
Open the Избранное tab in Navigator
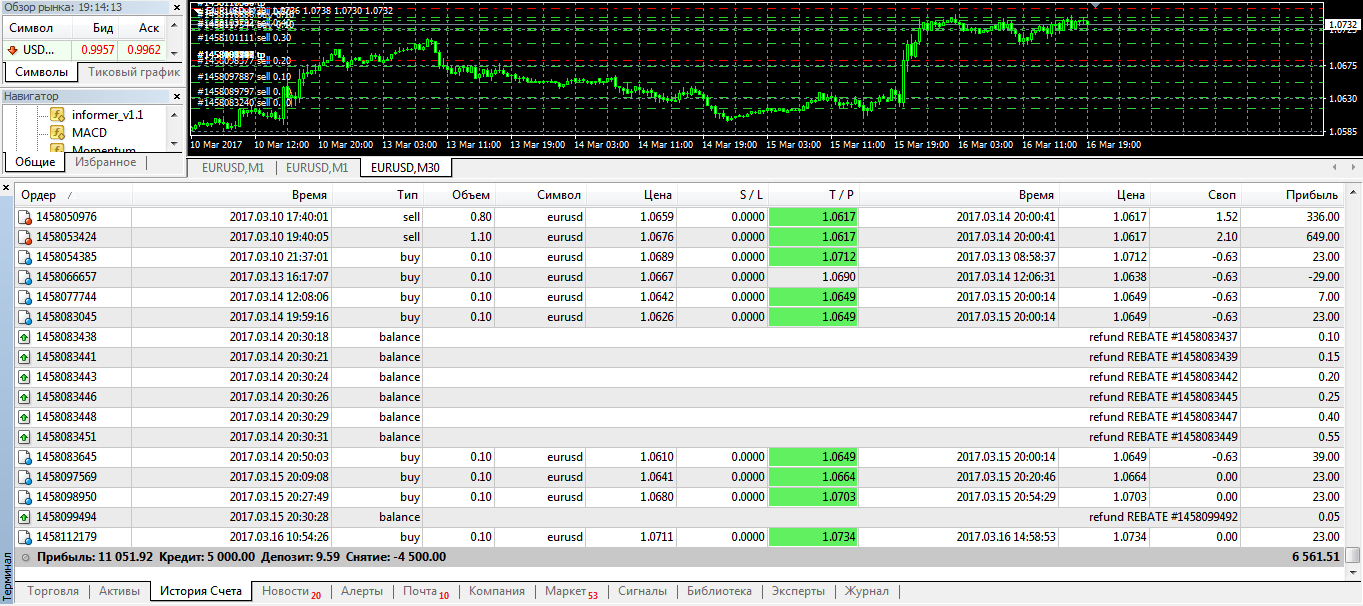(x=105, y=162)
